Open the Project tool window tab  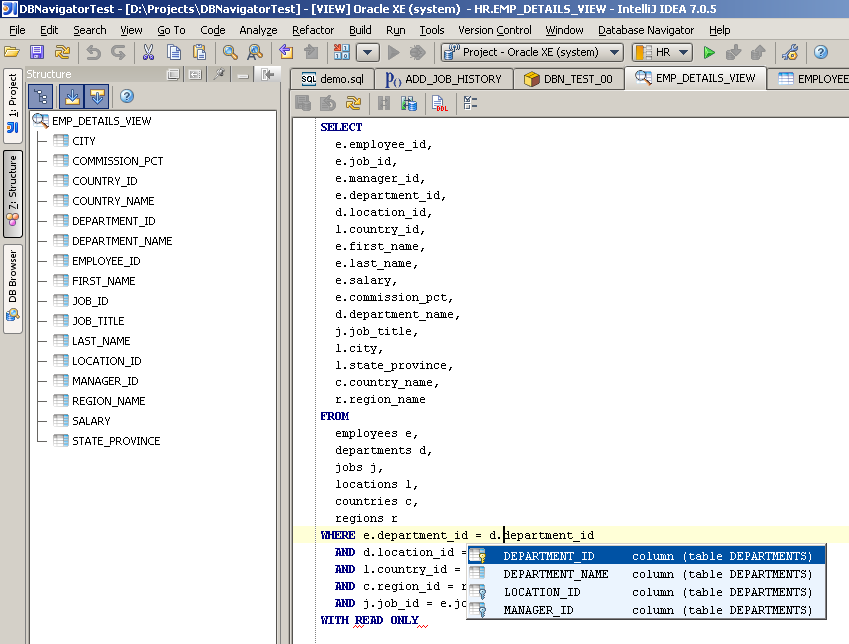pyautogui.click(x=12, y=105)
